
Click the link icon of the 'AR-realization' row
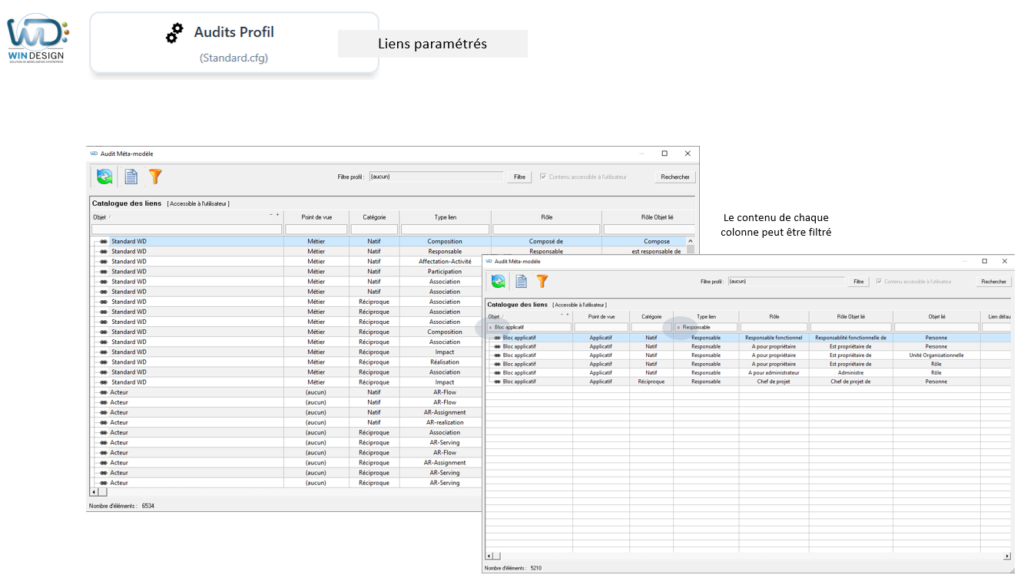pos(103,423)
